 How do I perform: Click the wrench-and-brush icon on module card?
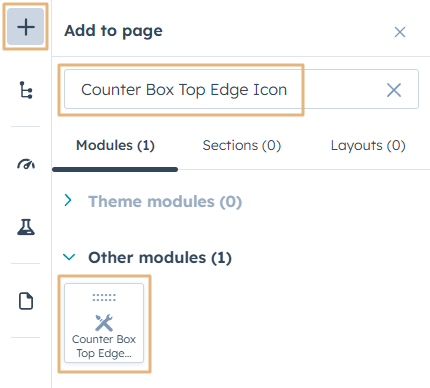coord(104,323)
